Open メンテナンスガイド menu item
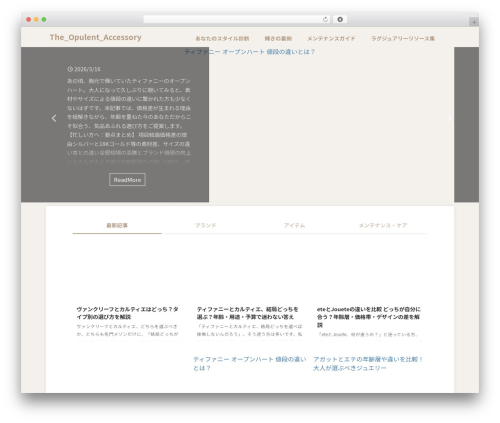The height and width of the screenshot is (423, 500). (x=331, y=38)
